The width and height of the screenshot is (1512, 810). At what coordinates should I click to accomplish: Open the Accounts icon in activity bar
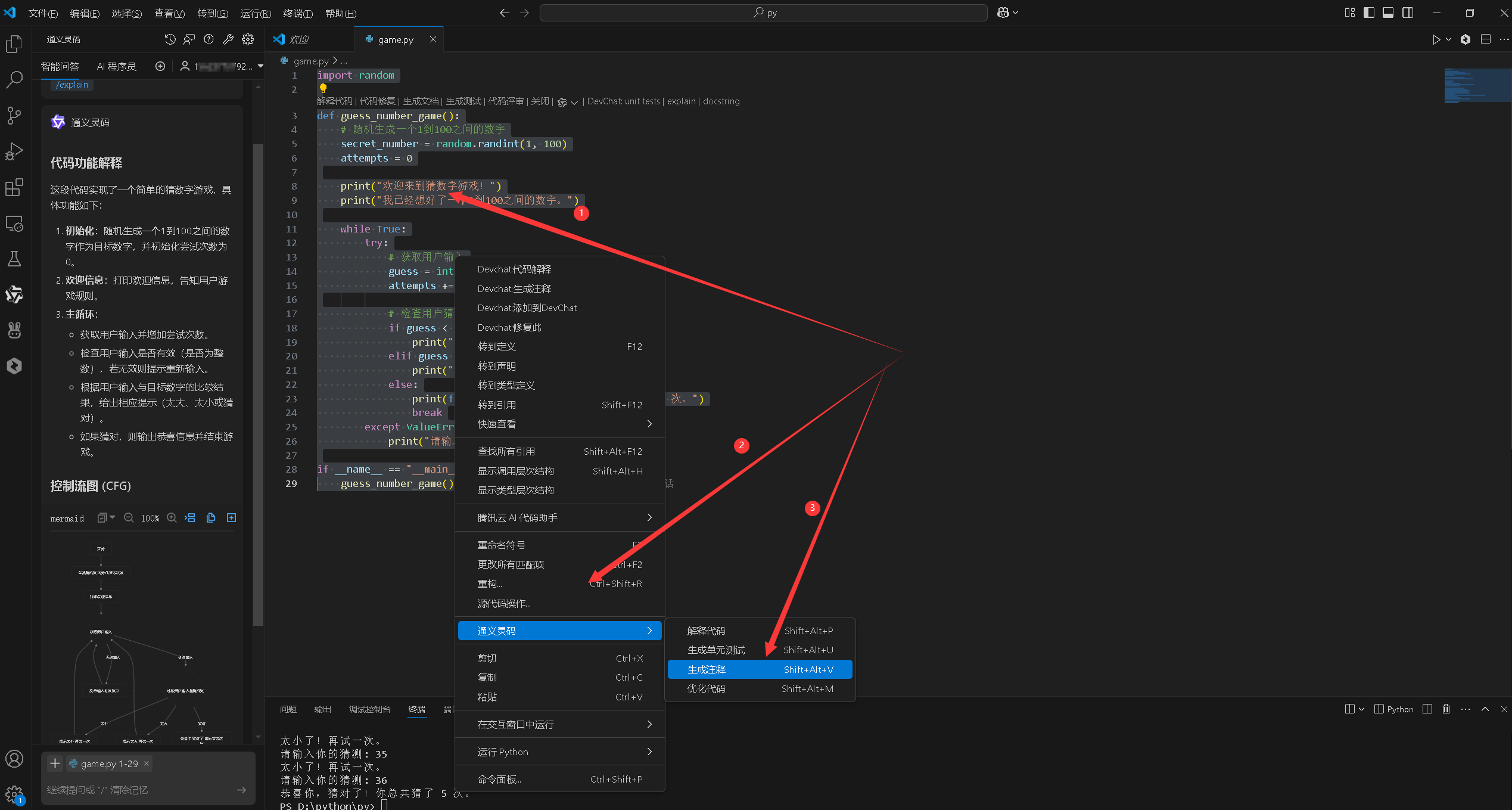pyautogui.click(x=14, y=759)
